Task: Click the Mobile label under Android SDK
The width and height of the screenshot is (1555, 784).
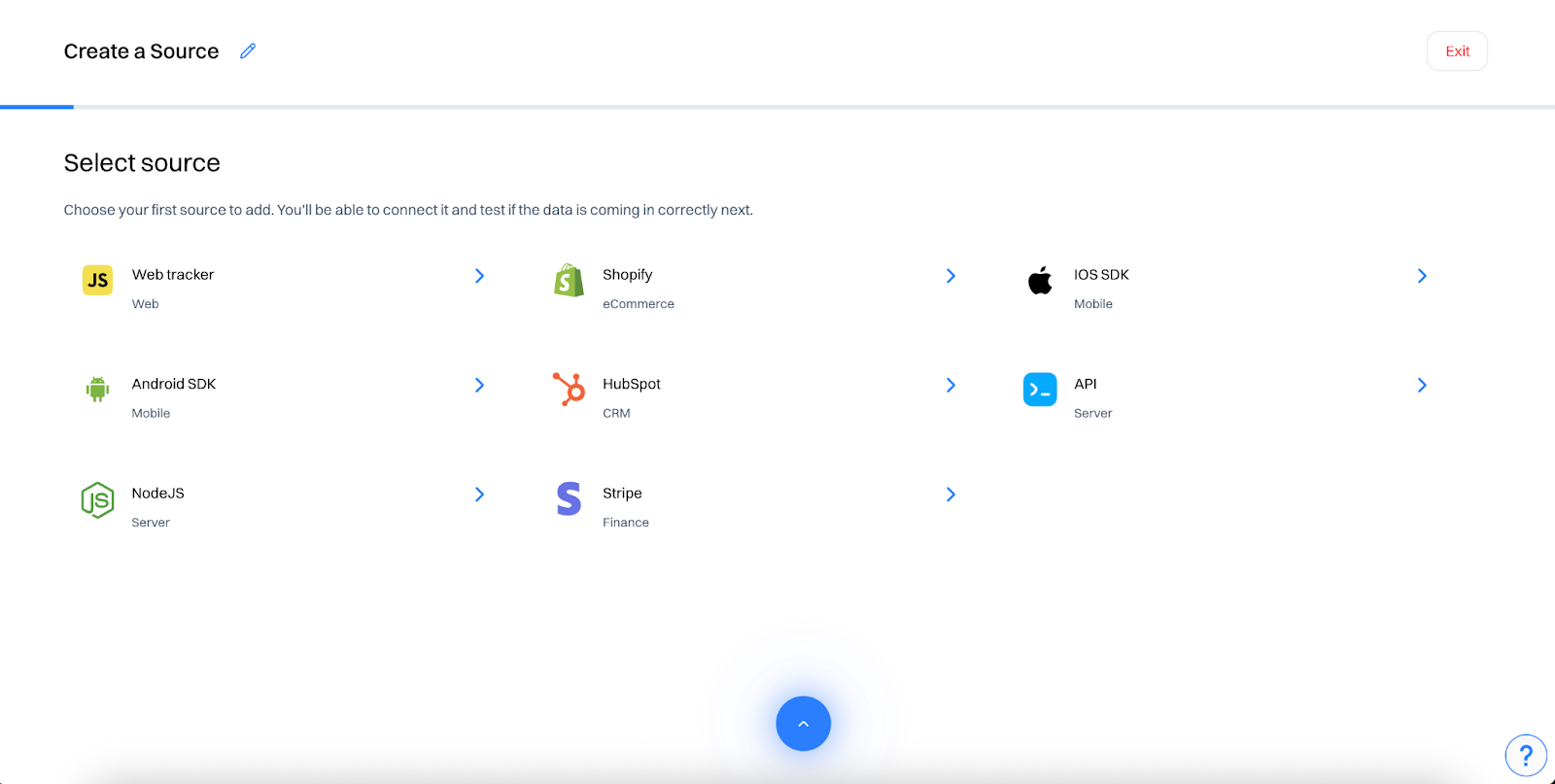Action: tap(152, 413)
